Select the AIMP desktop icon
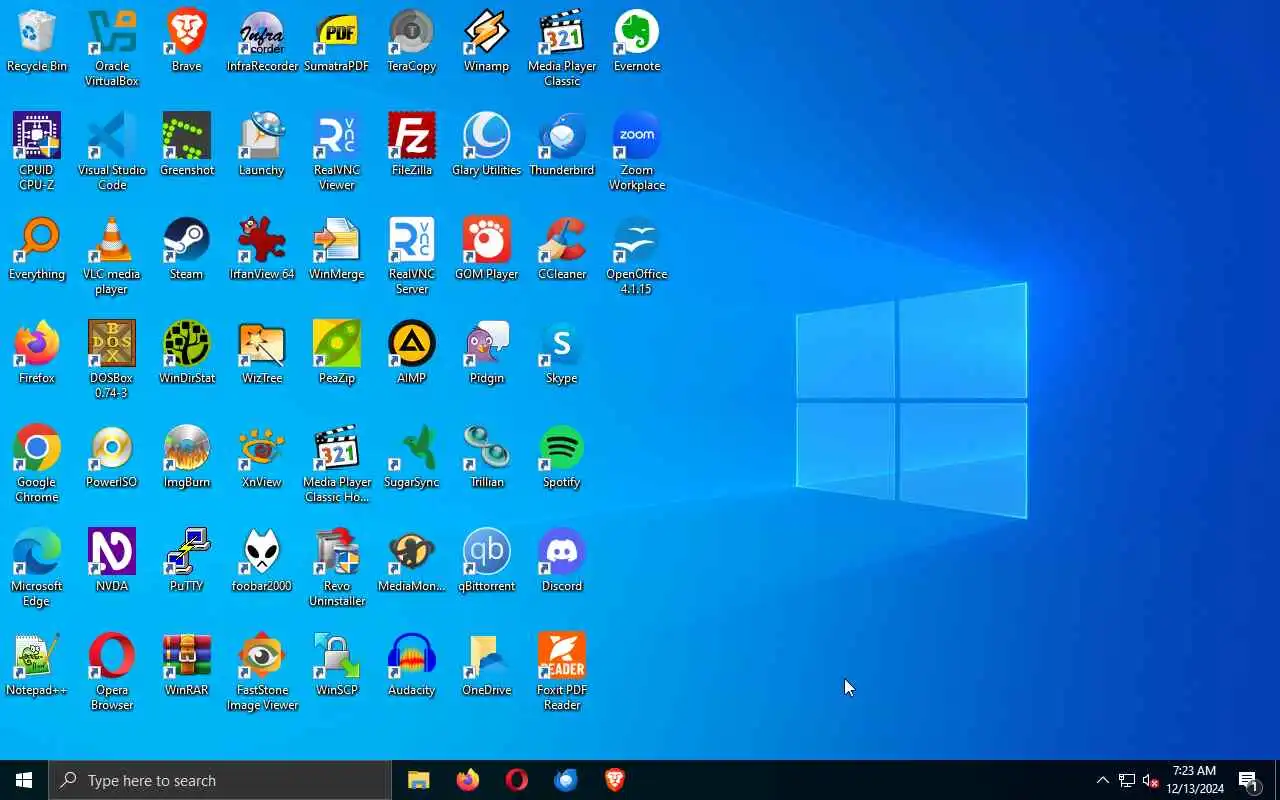The height and width of the screenshot is (800, 1280). click(x=412, y=354)
